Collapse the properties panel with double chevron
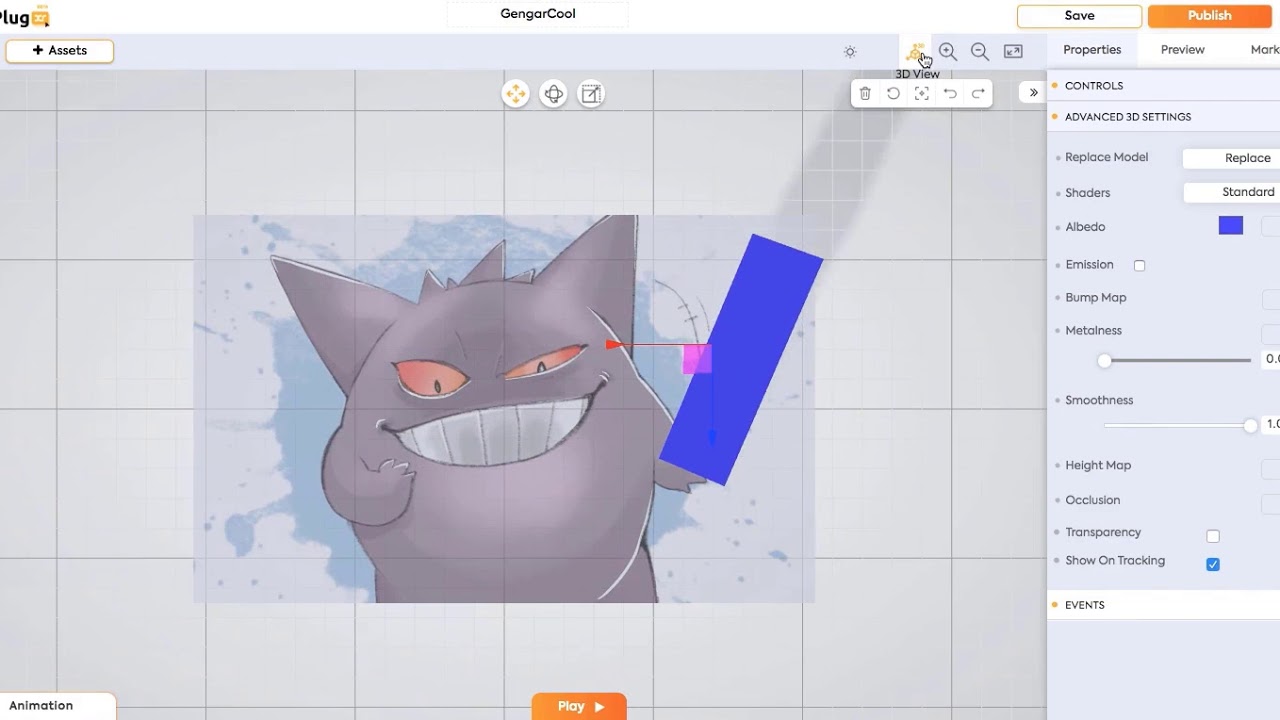 pos(1033,92)
